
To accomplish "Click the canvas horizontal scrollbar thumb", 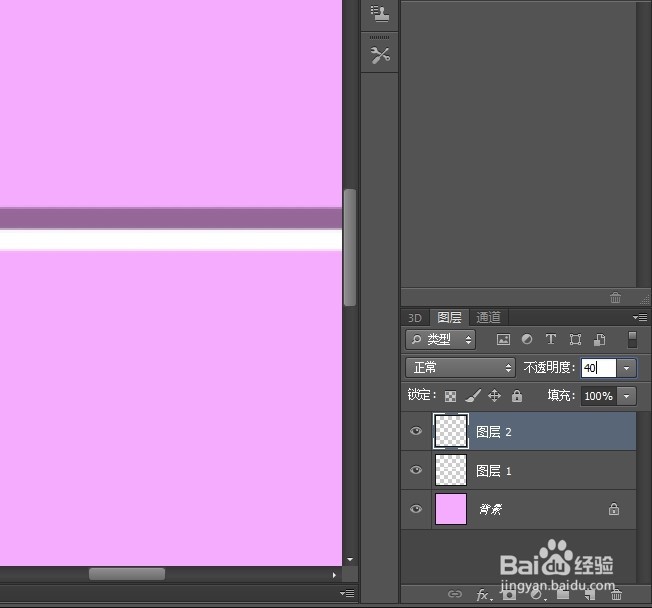I will tap(127, 574).
